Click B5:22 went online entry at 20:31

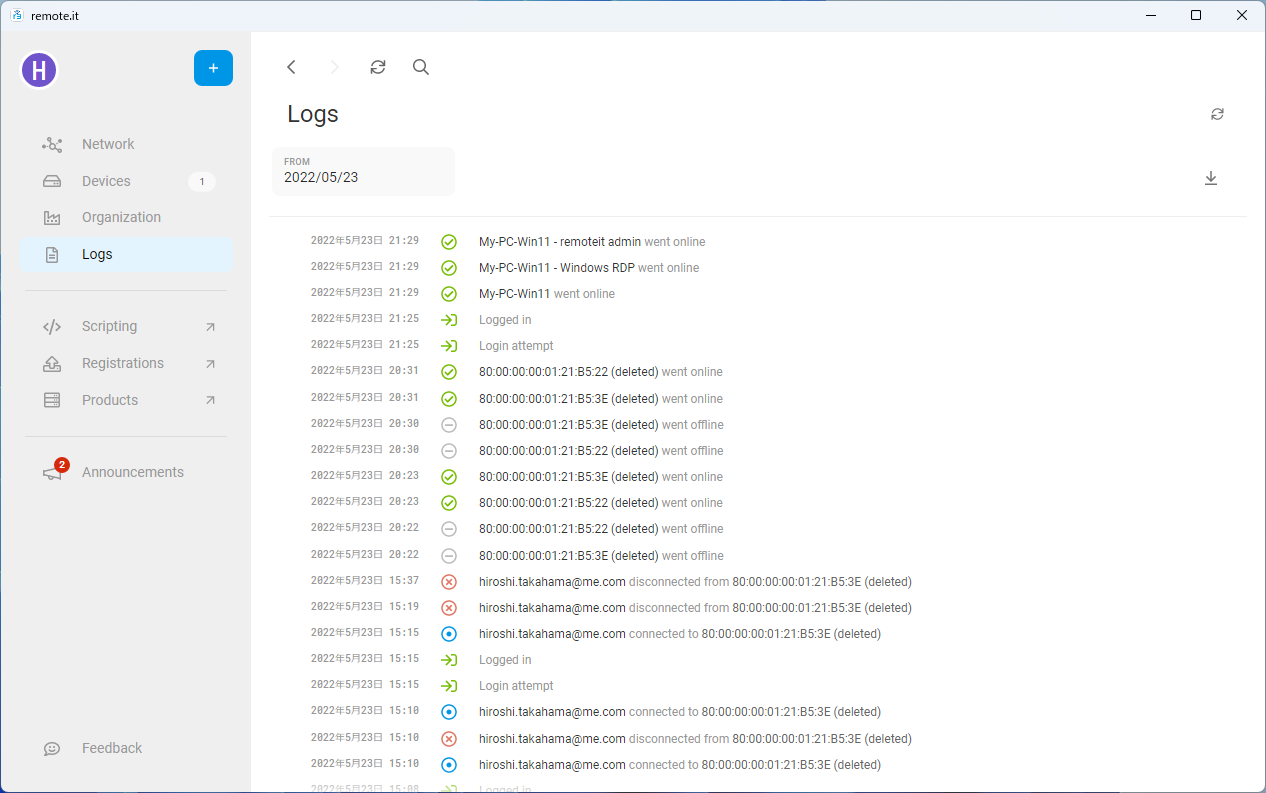[x=601, y=372]
